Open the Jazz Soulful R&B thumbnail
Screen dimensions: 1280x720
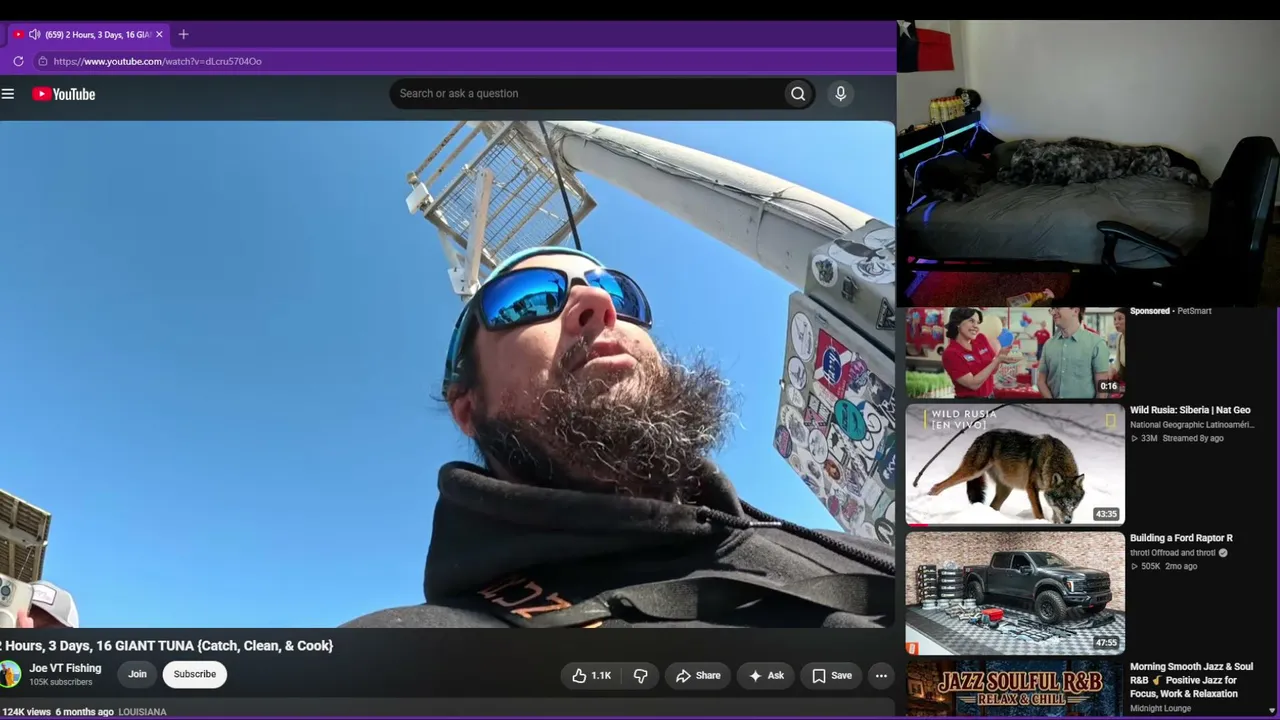(1015, 689)
